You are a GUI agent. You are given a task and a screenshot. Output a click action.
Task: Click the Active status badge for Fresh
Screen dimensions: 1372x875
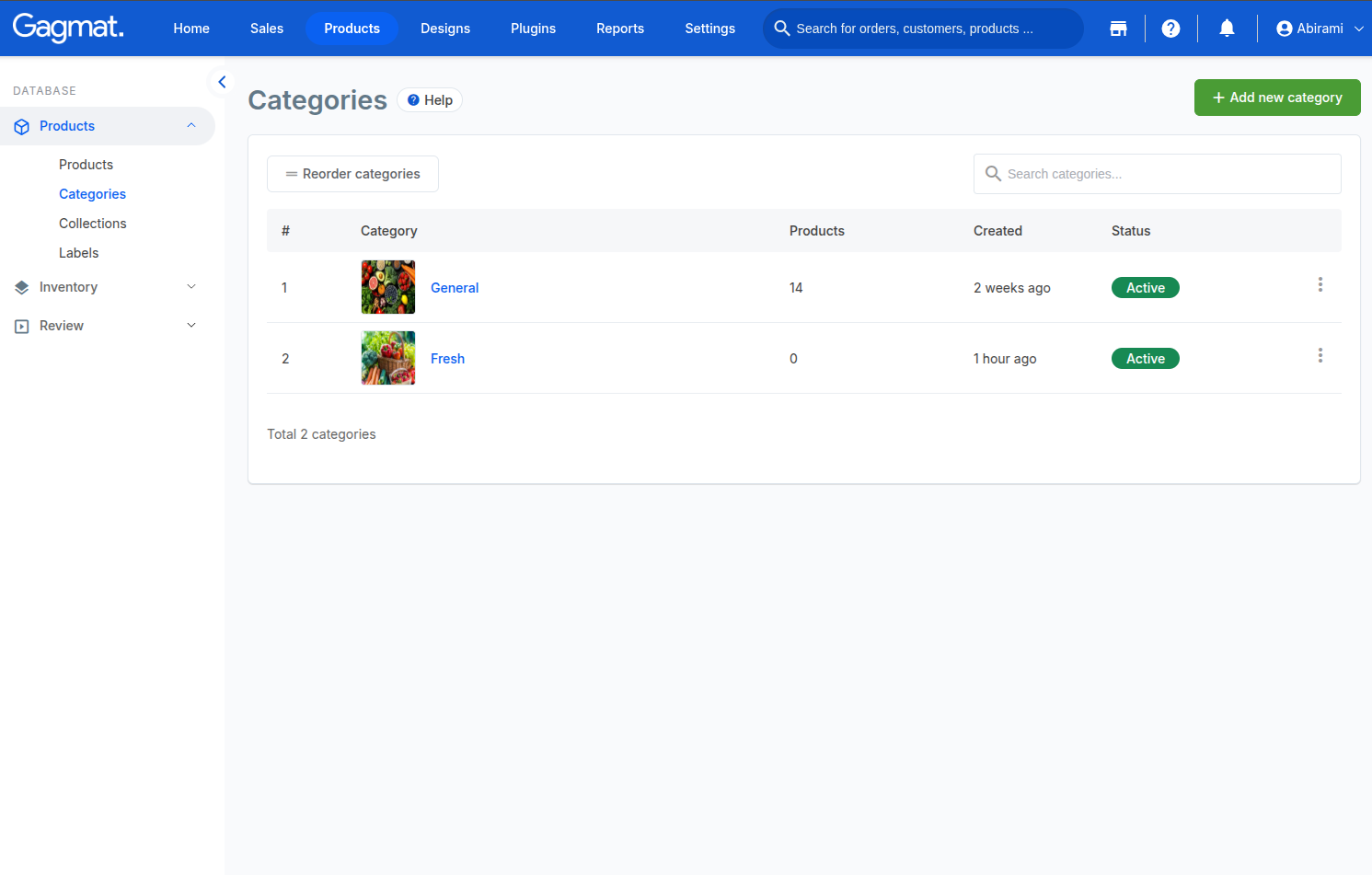1146,359
